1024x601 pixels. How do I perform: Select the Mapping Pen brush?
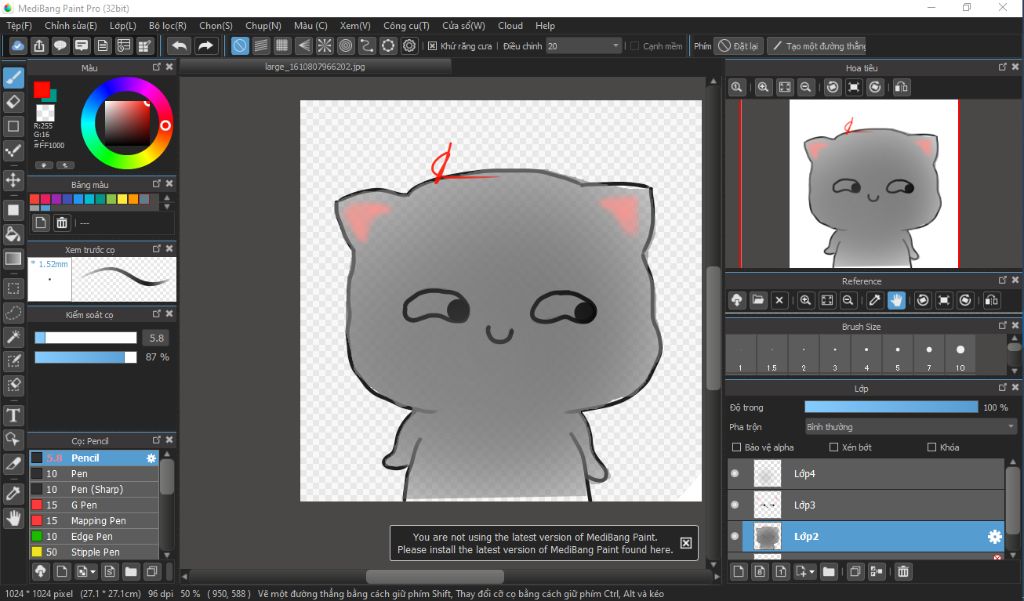tap(94, 521)
